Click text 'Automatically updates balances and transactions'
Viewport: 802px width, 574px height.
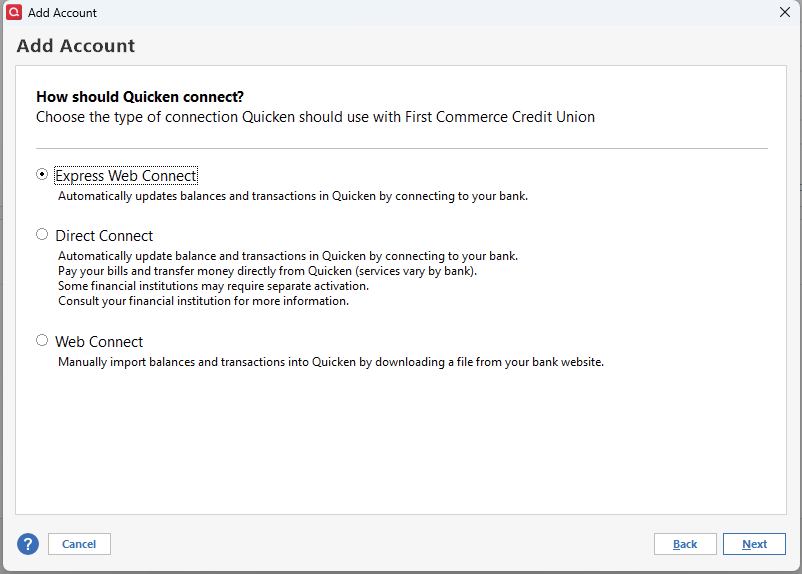(187, 196)
